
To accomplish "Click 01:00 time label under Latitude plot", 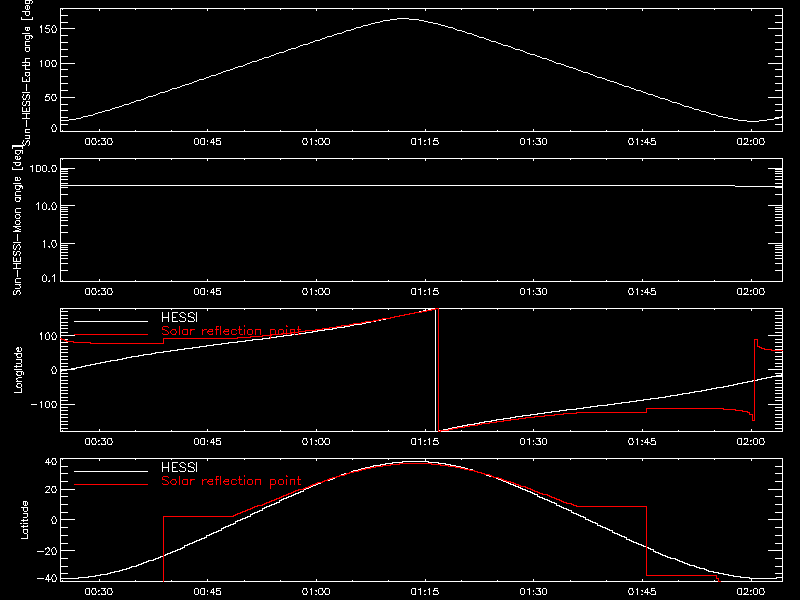I will [x=316, y=592].
